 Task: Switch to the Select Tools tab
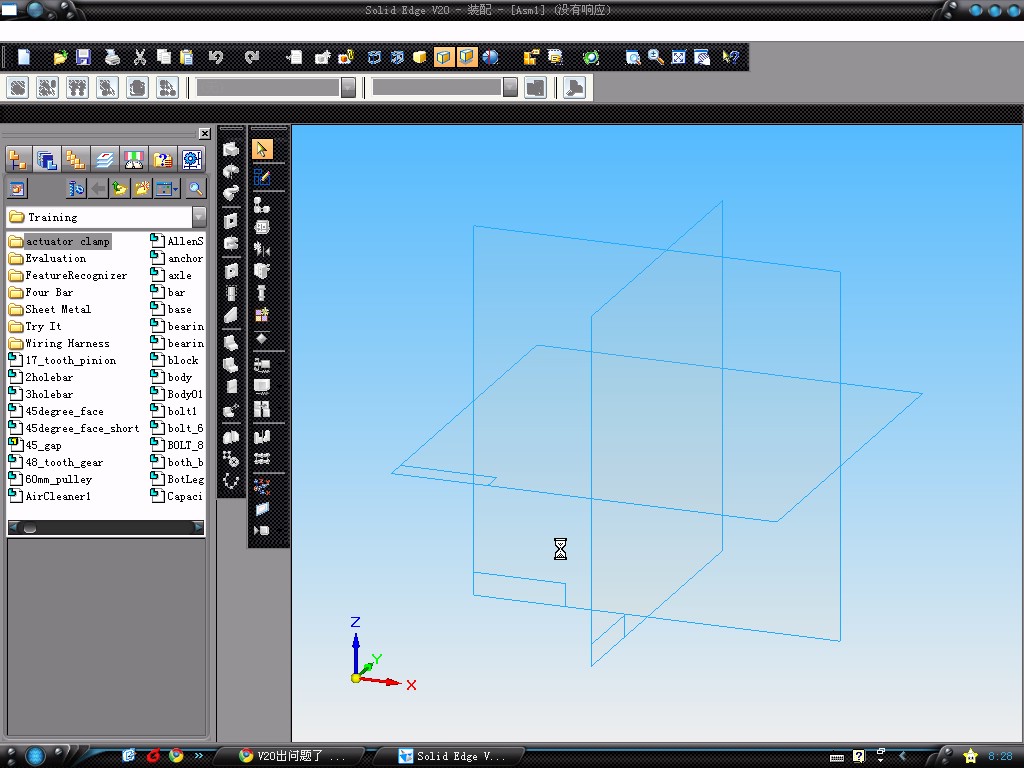pyautogui.click(x=163, y=159)
